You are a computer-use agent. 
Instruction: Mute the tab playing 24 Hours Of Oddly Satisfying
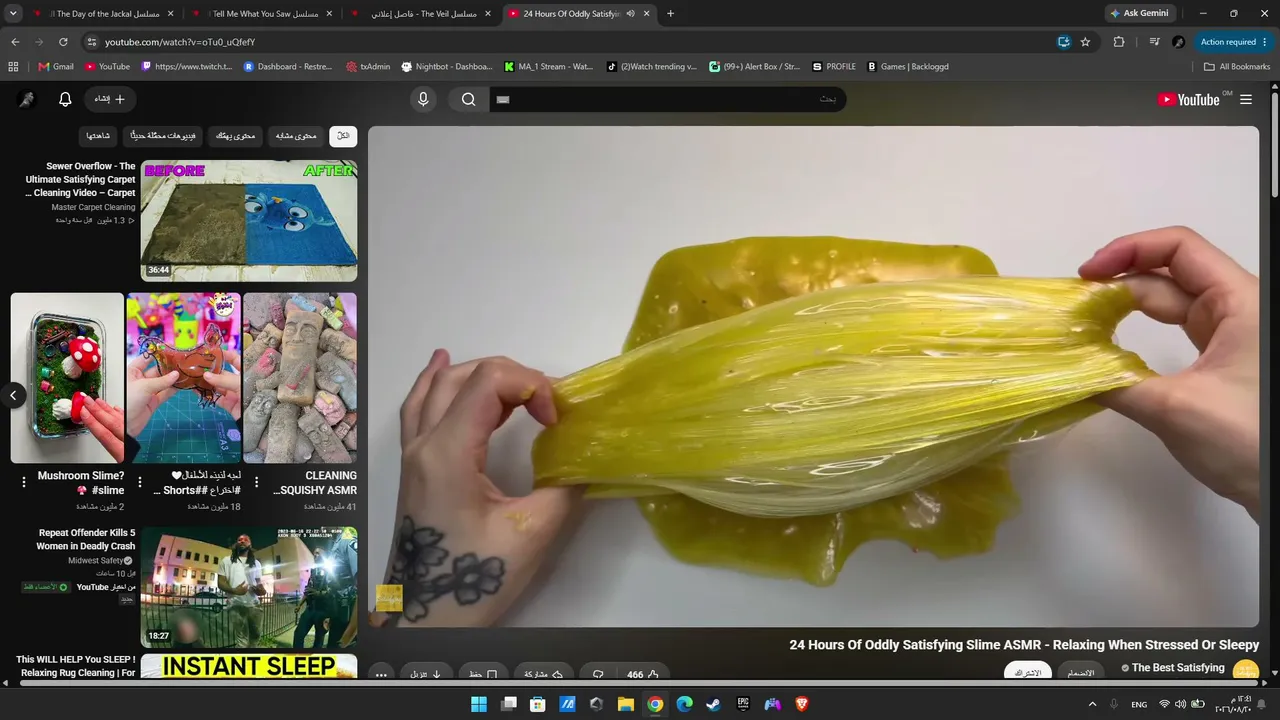click(x=630, y=14)
